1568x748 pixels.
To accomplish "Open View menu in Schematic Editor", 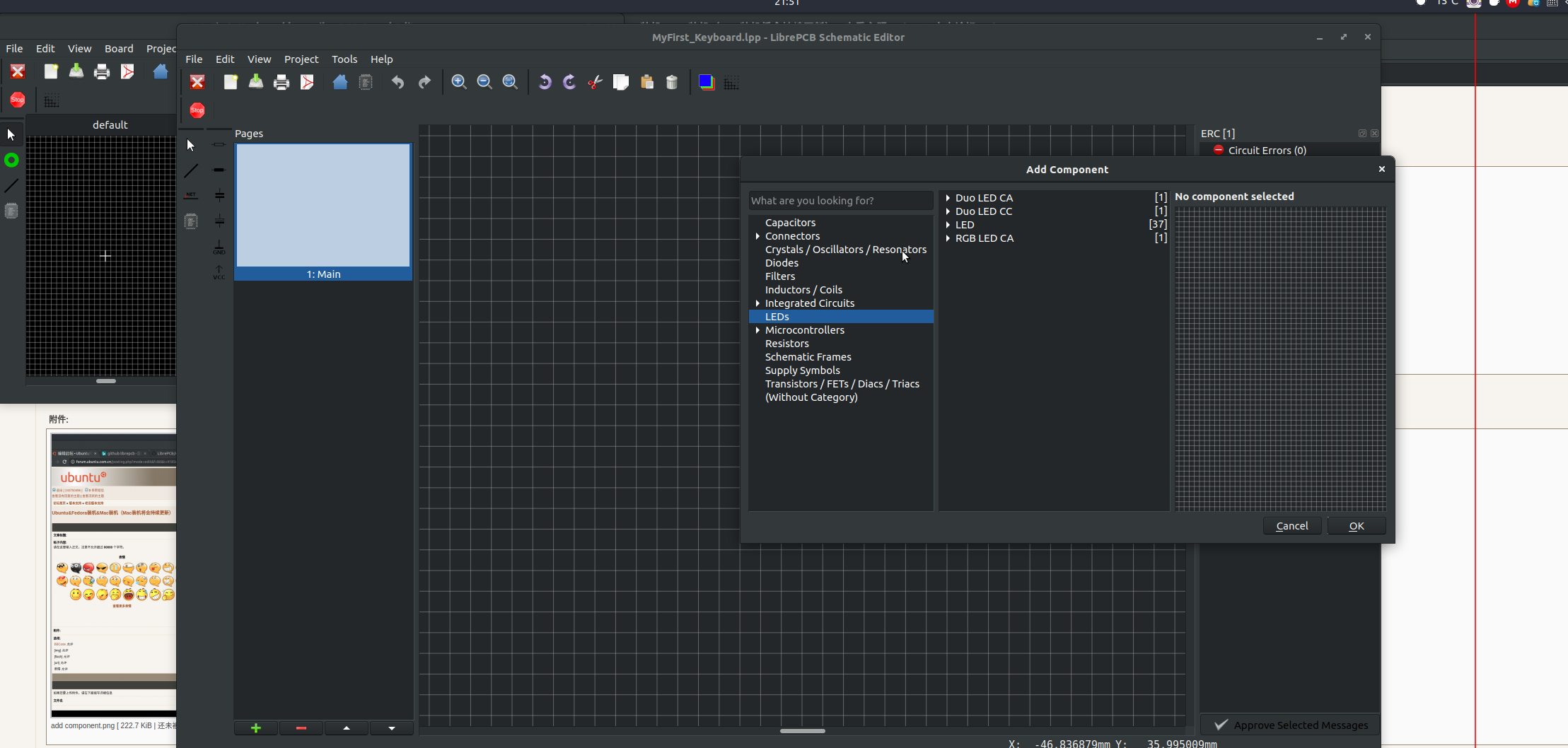I will 259,59.
